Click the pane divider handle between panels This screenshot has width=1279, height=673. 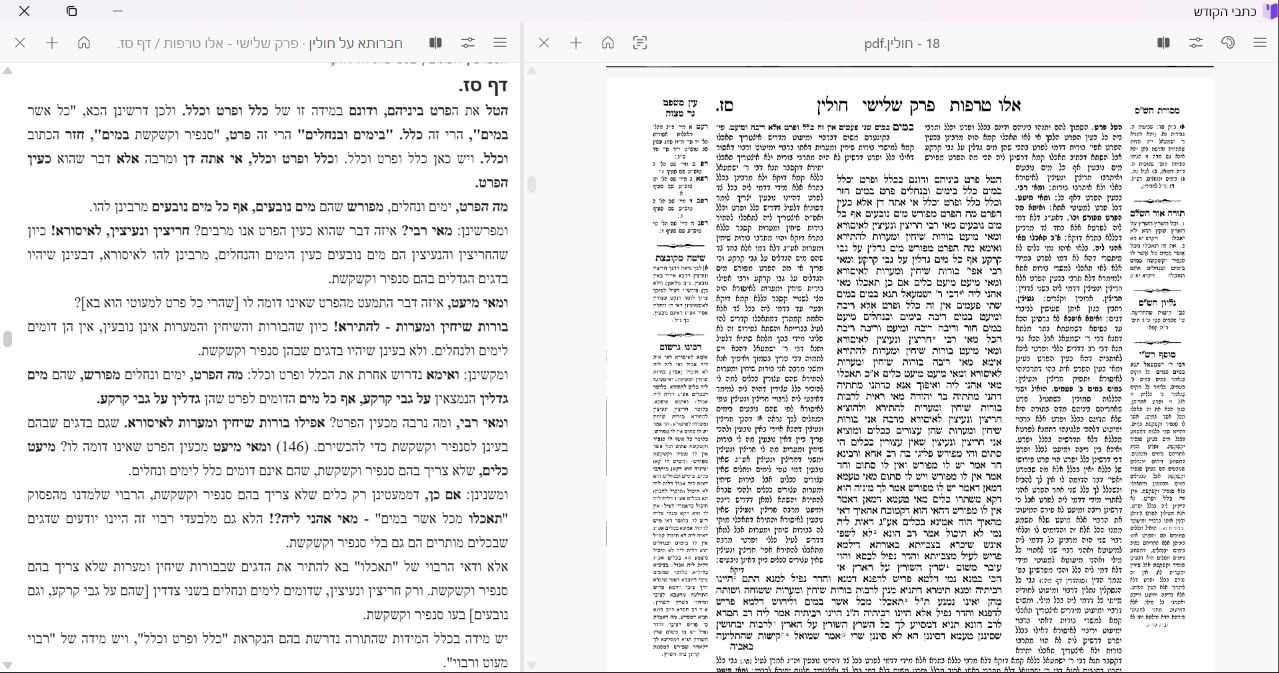click(531, 185)
